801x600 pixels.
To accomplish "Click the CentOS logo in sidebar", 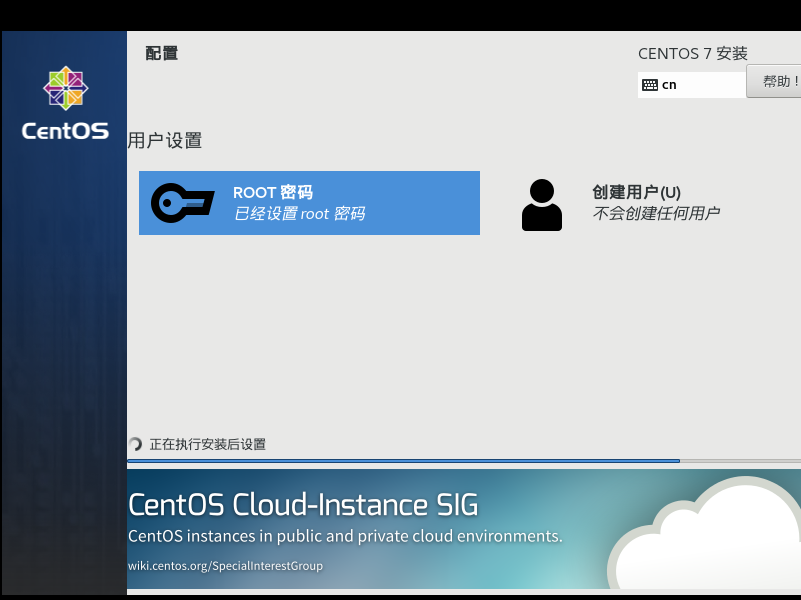I will (x=65, y=88).
